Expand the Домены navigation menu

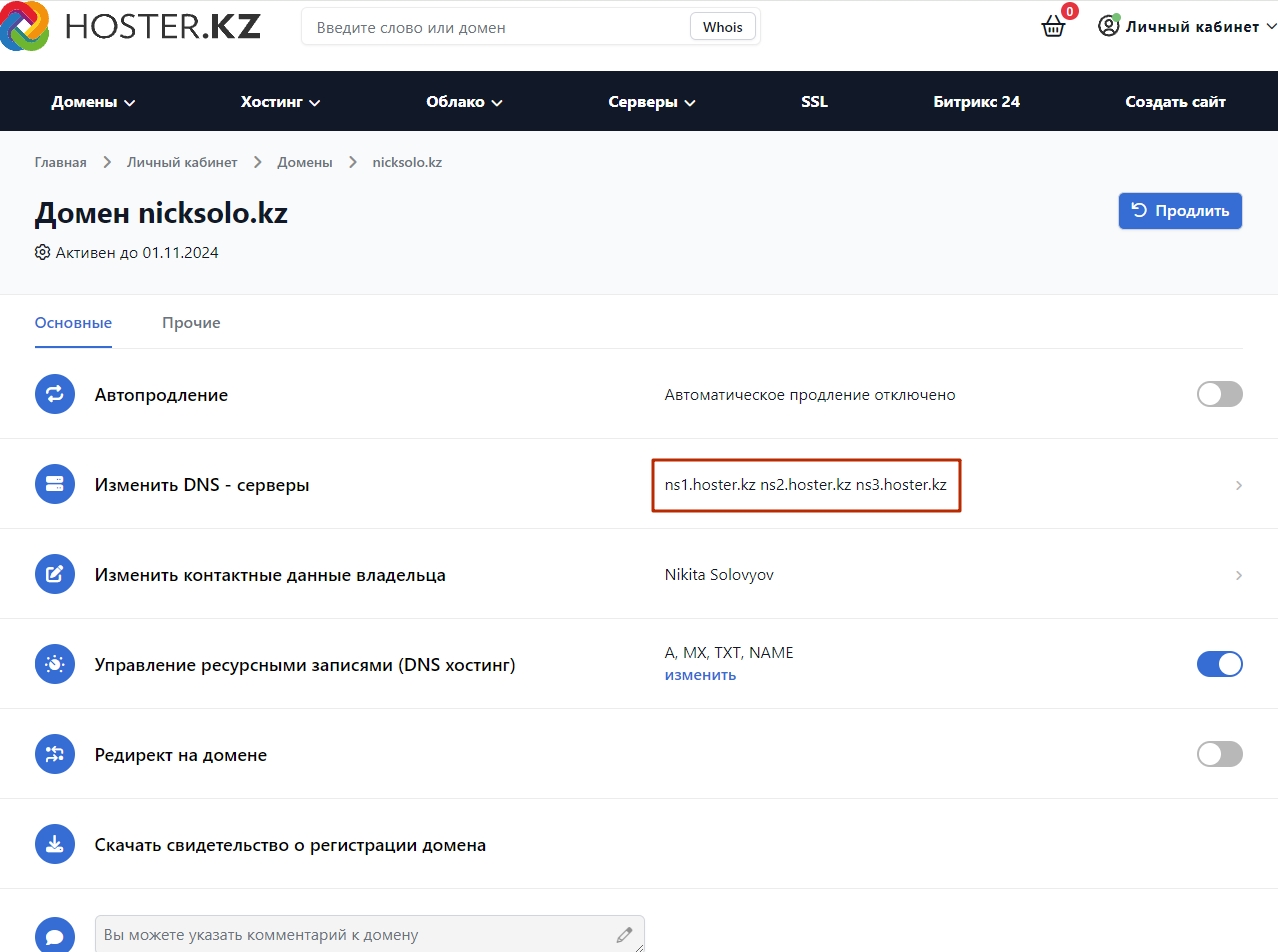click(93, 101)
